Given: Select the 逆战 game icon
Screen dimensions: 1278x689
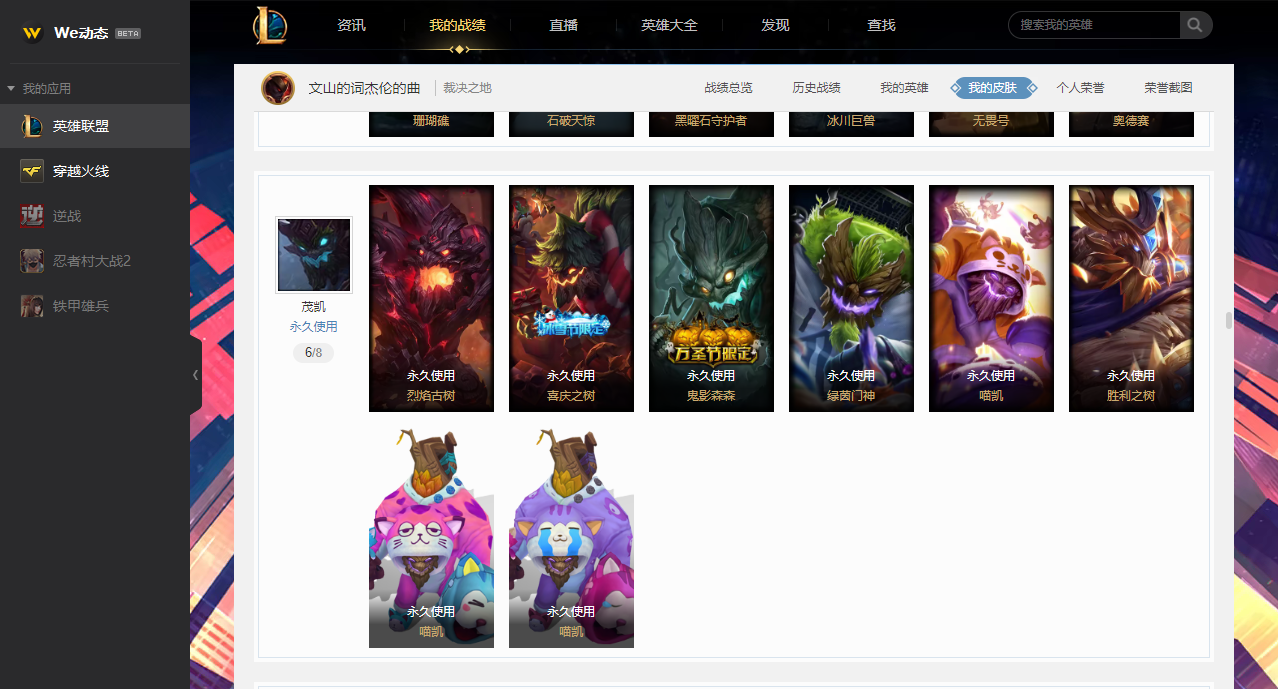Looking at the screenshot, I should tap(32, 216).
